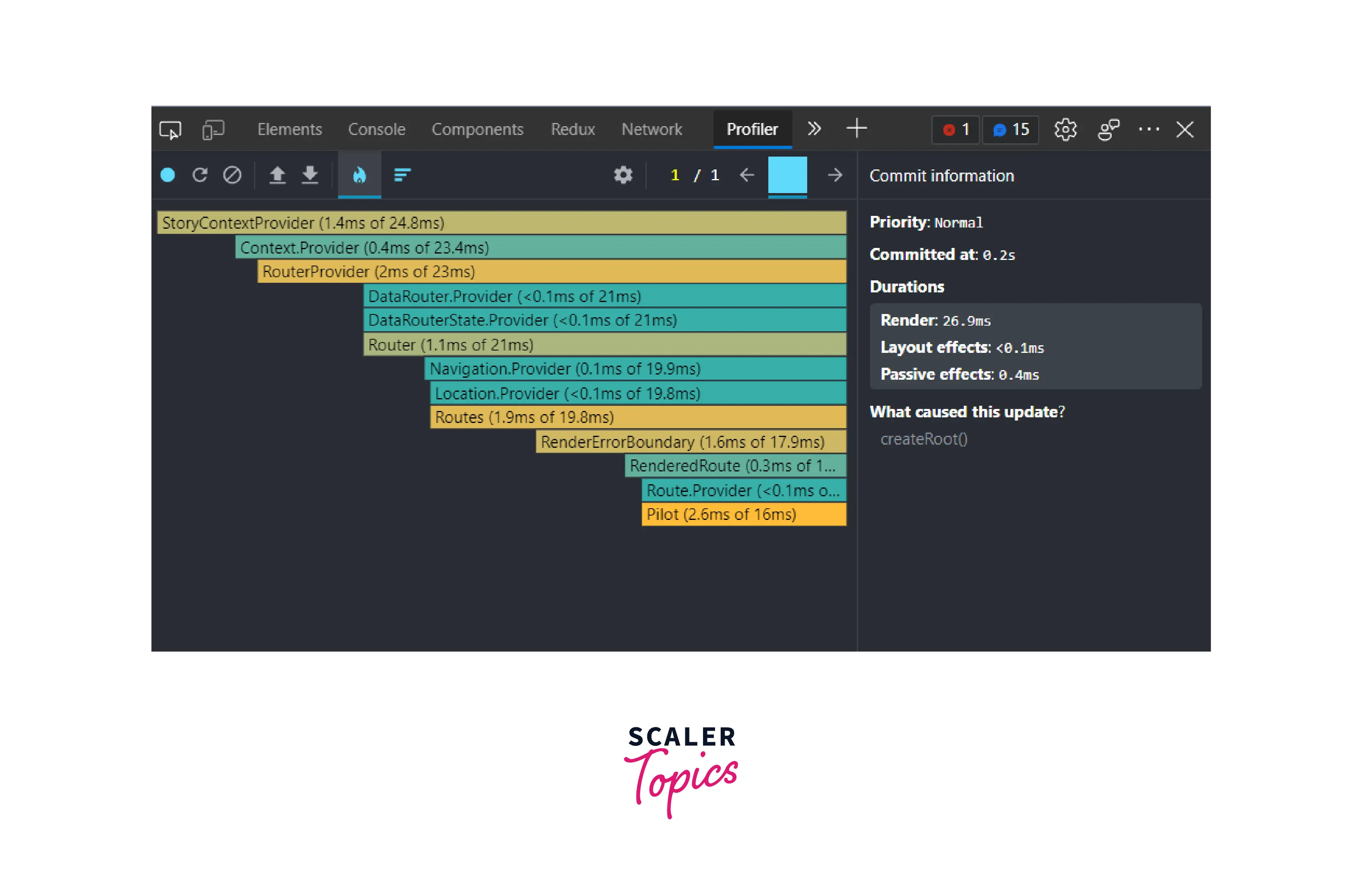Click reload and start profiling icon
Image resolution: width=1362 pixels, height=896 pixels.
click(200, 175)
